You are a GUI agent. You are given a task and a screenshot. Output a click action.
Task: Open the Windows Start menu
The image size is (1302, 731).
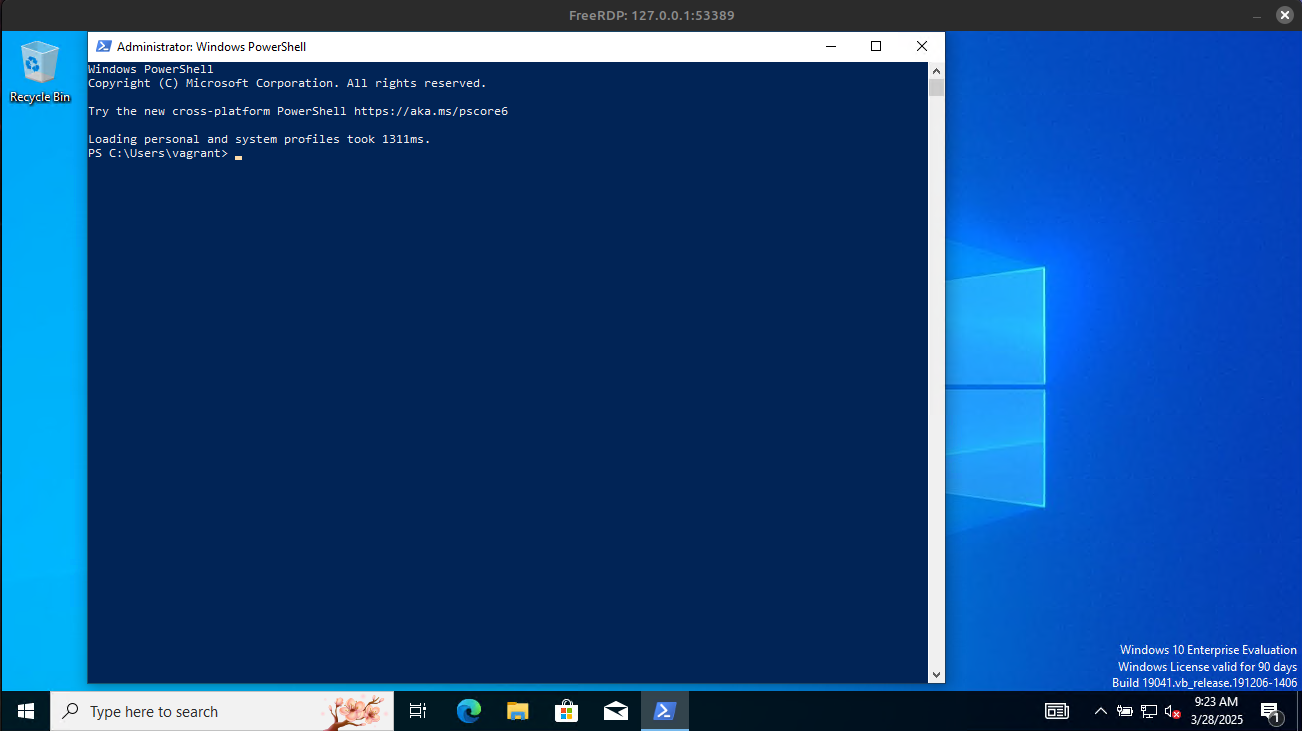(x=26, y=711)
